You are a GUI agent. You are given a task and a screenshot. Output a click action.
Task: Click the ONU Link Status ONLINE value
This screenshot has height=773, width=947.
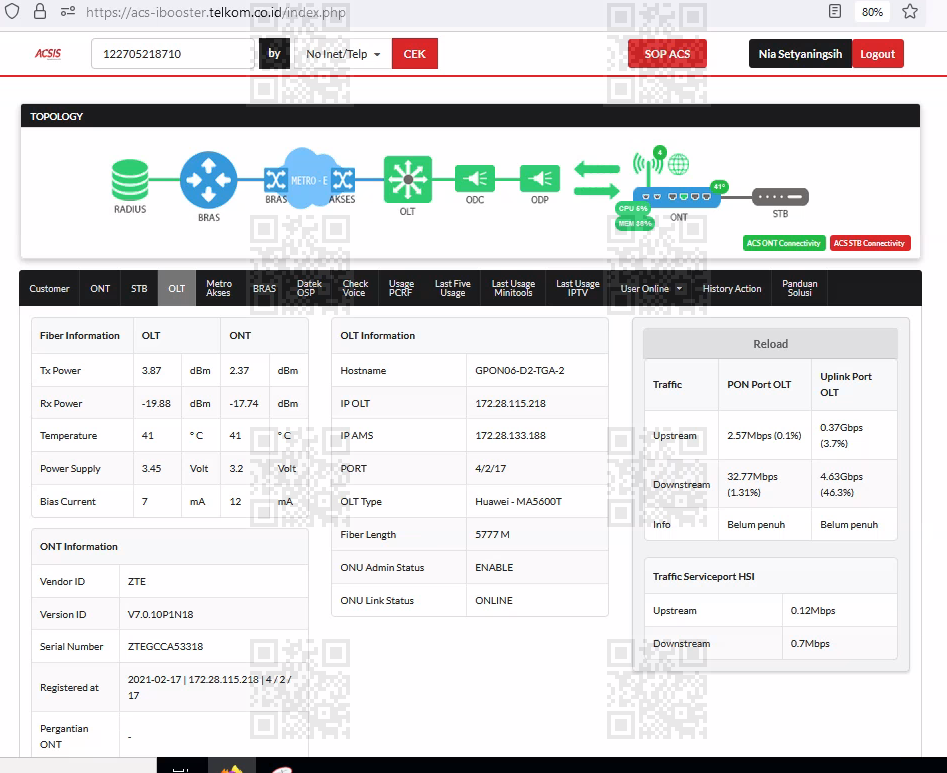(494, 600)
